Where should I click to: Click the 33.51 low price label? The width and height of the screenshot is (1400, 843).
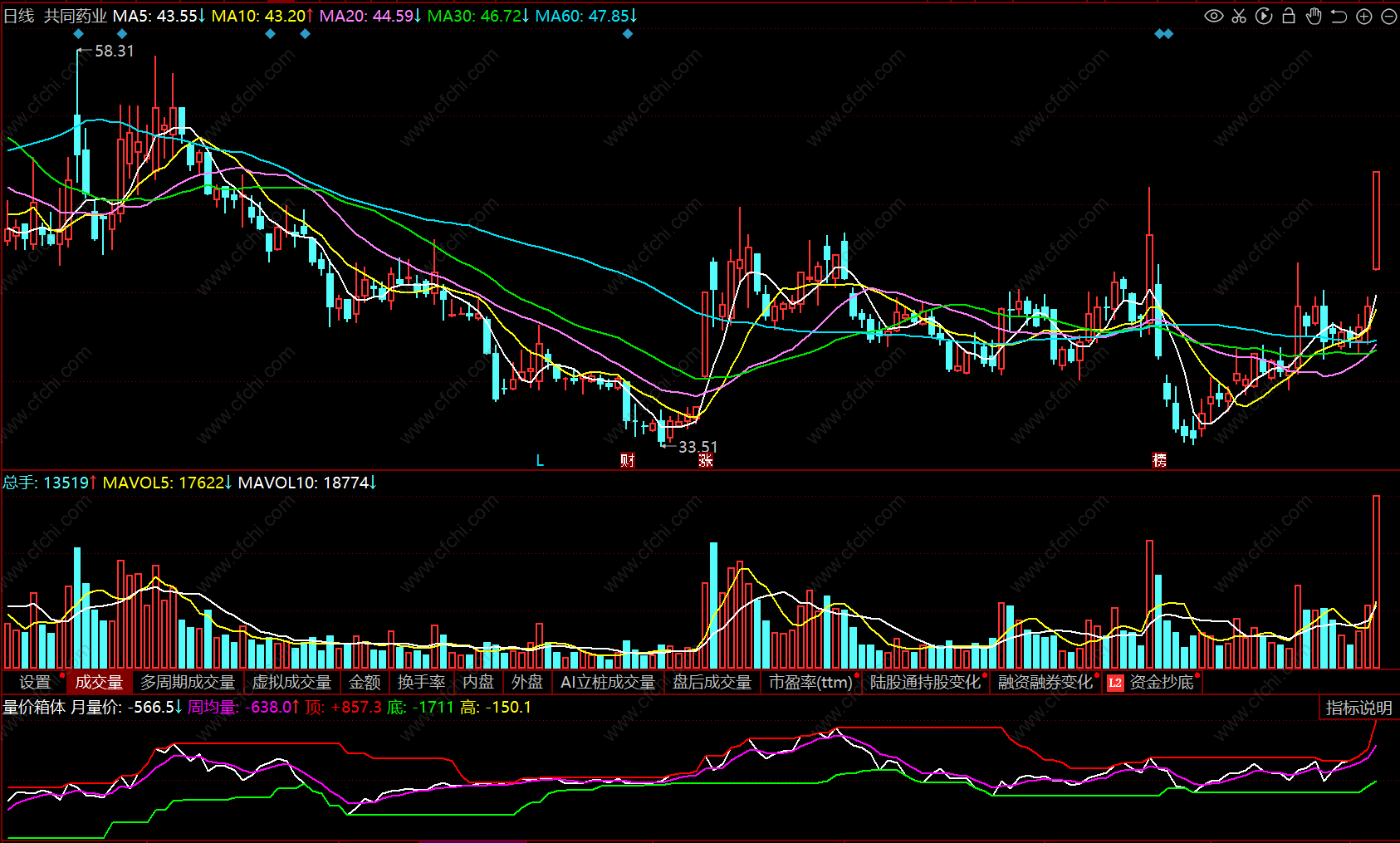click(698, 447)
